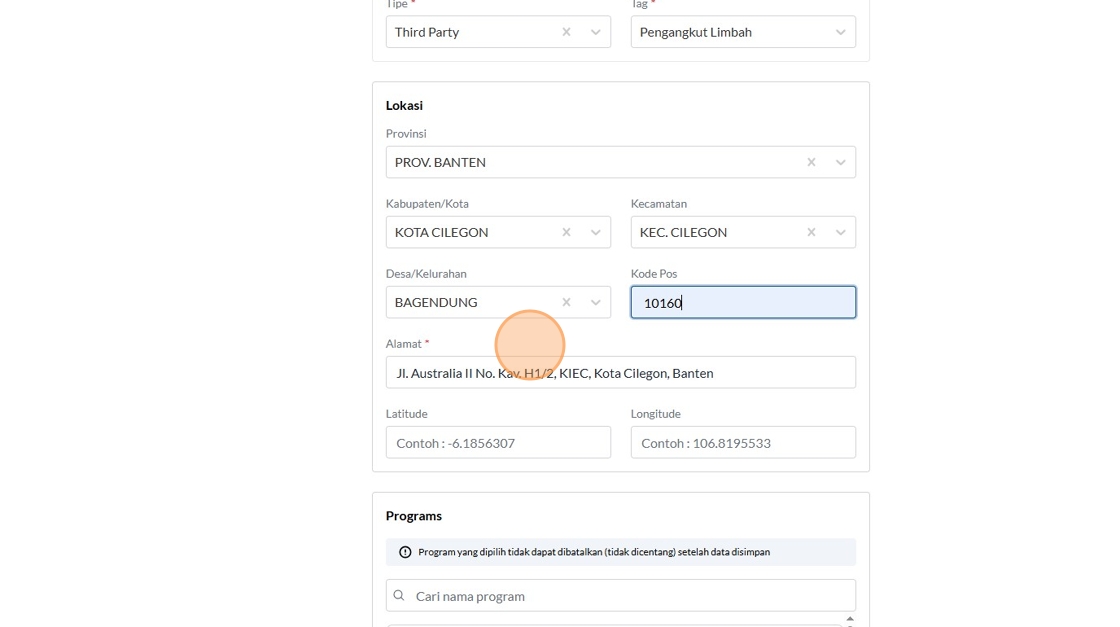
Task: Clear the PROV. BANTEN province selection
Action: point(811,162)
